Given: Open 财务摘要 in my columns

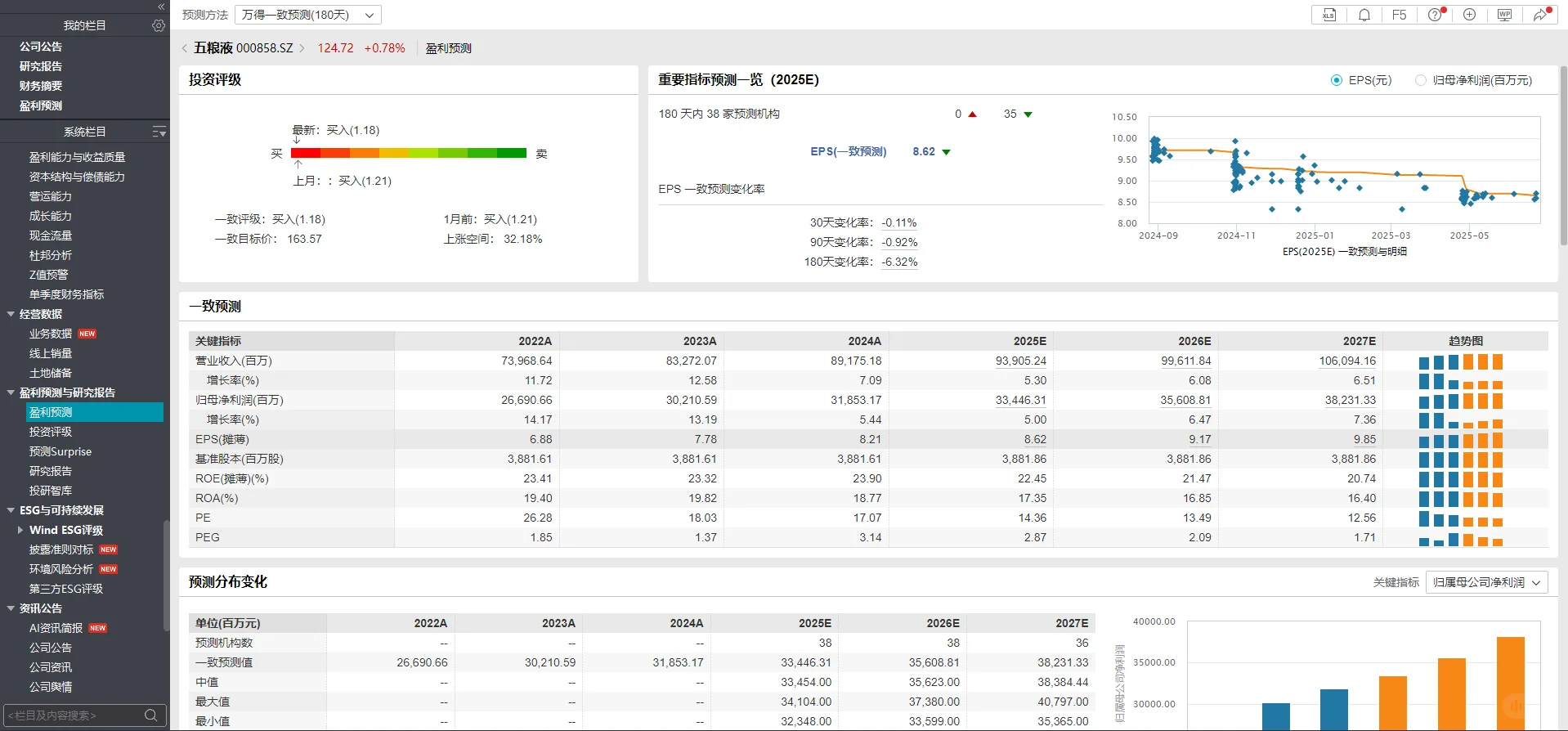Looking at the screenshot, I should 41,86.
